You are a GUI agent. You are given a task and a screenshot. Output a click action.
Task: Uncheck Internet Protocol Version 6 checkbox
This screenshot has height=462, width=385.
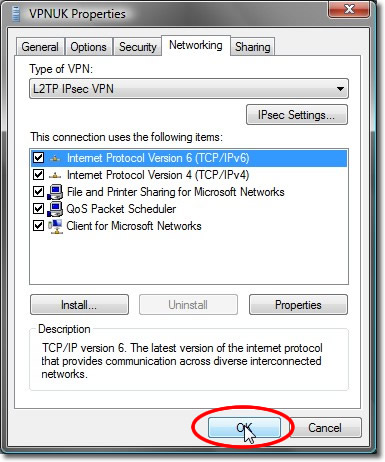38,158
